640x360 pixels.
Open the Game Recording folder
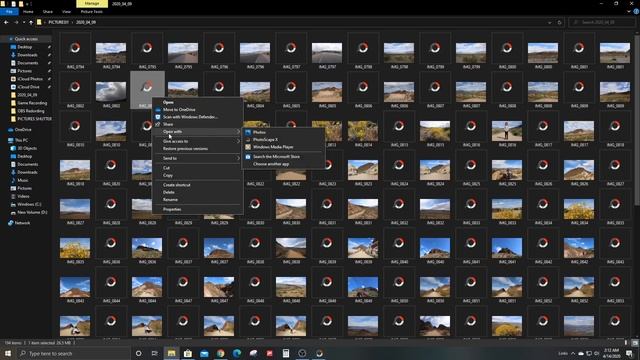tap(32, 103)
